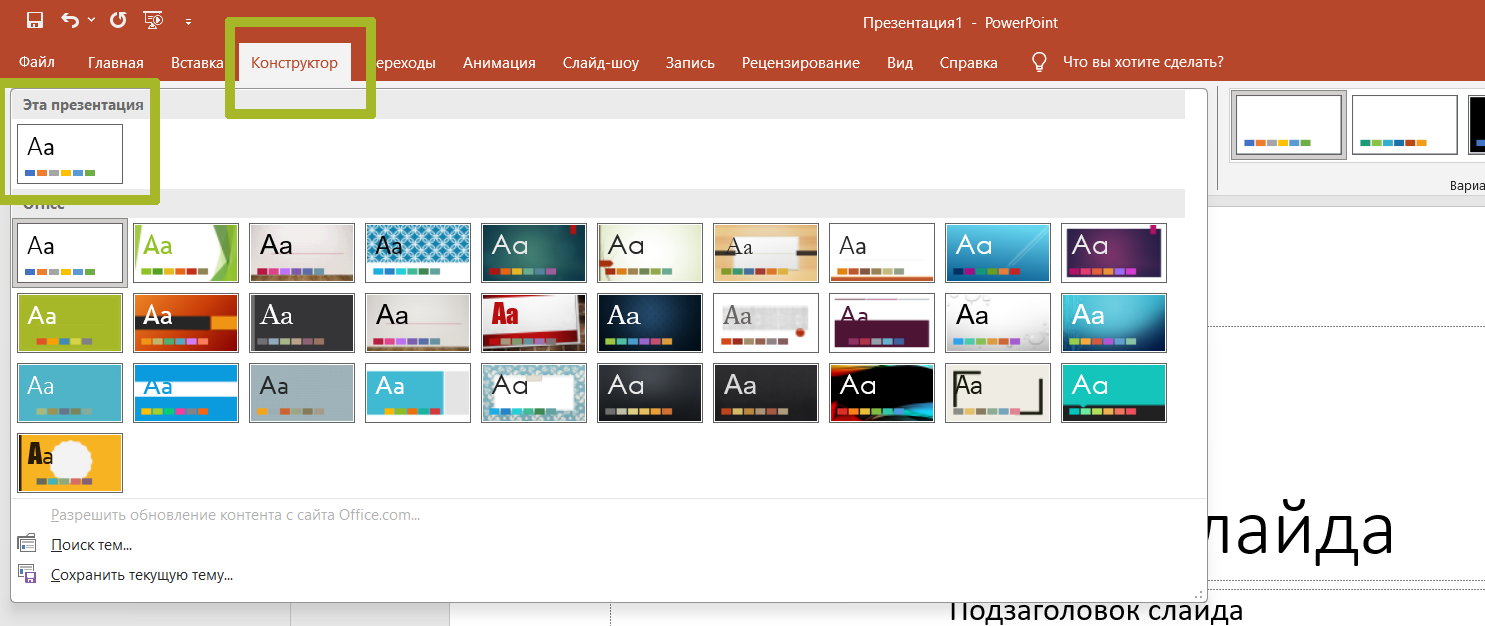Select the variant with green-teal color strip
The width and height of the screenshot is (1485, 626).
[1404, 125]
